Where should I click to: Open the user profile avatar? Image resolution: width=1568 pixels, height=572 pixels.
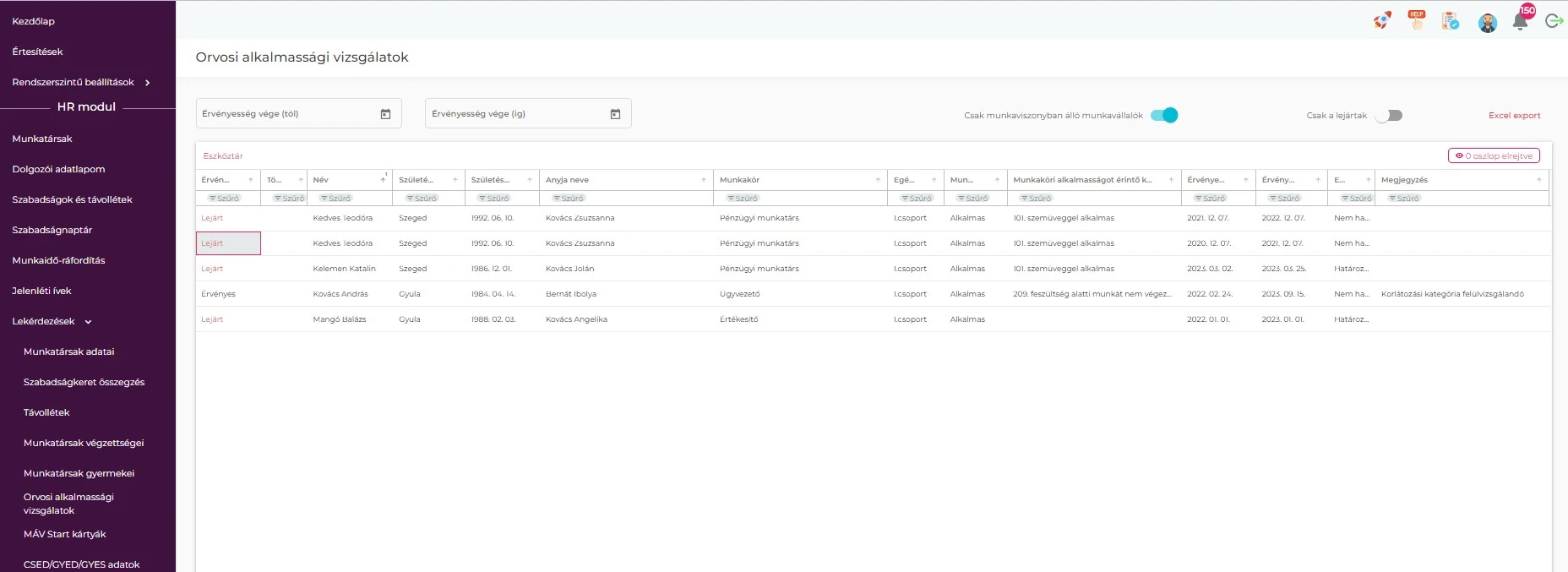(x=1487, y=23)
